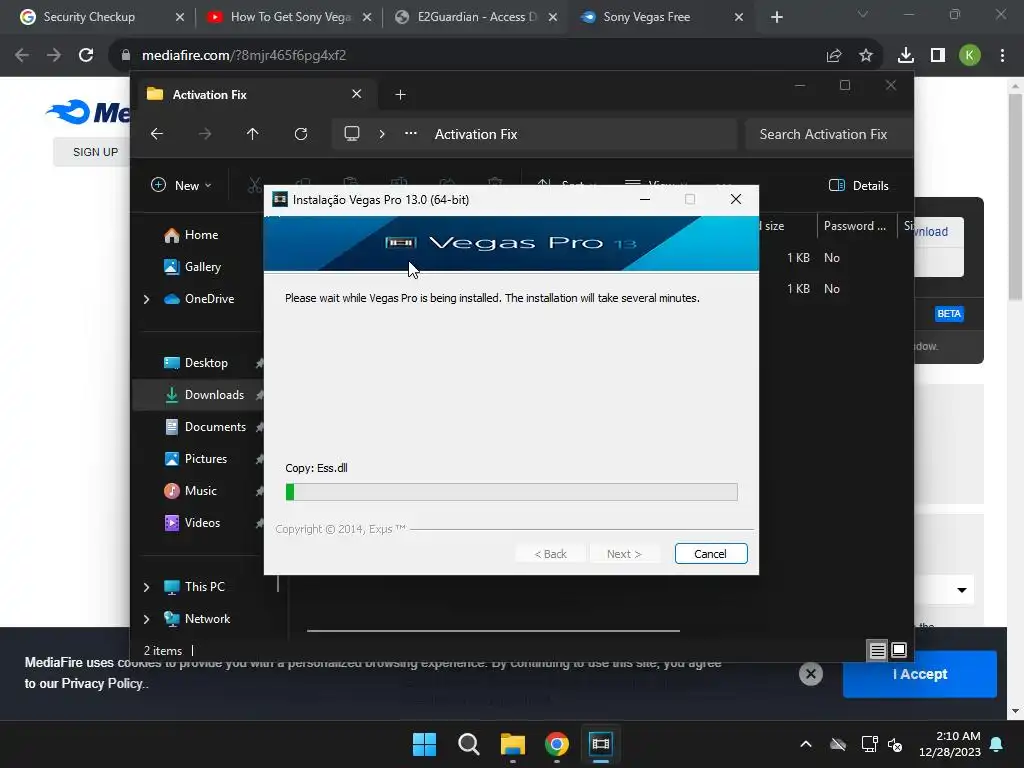Open the Chrome three-dot menu

click(x=1002, y=56)
